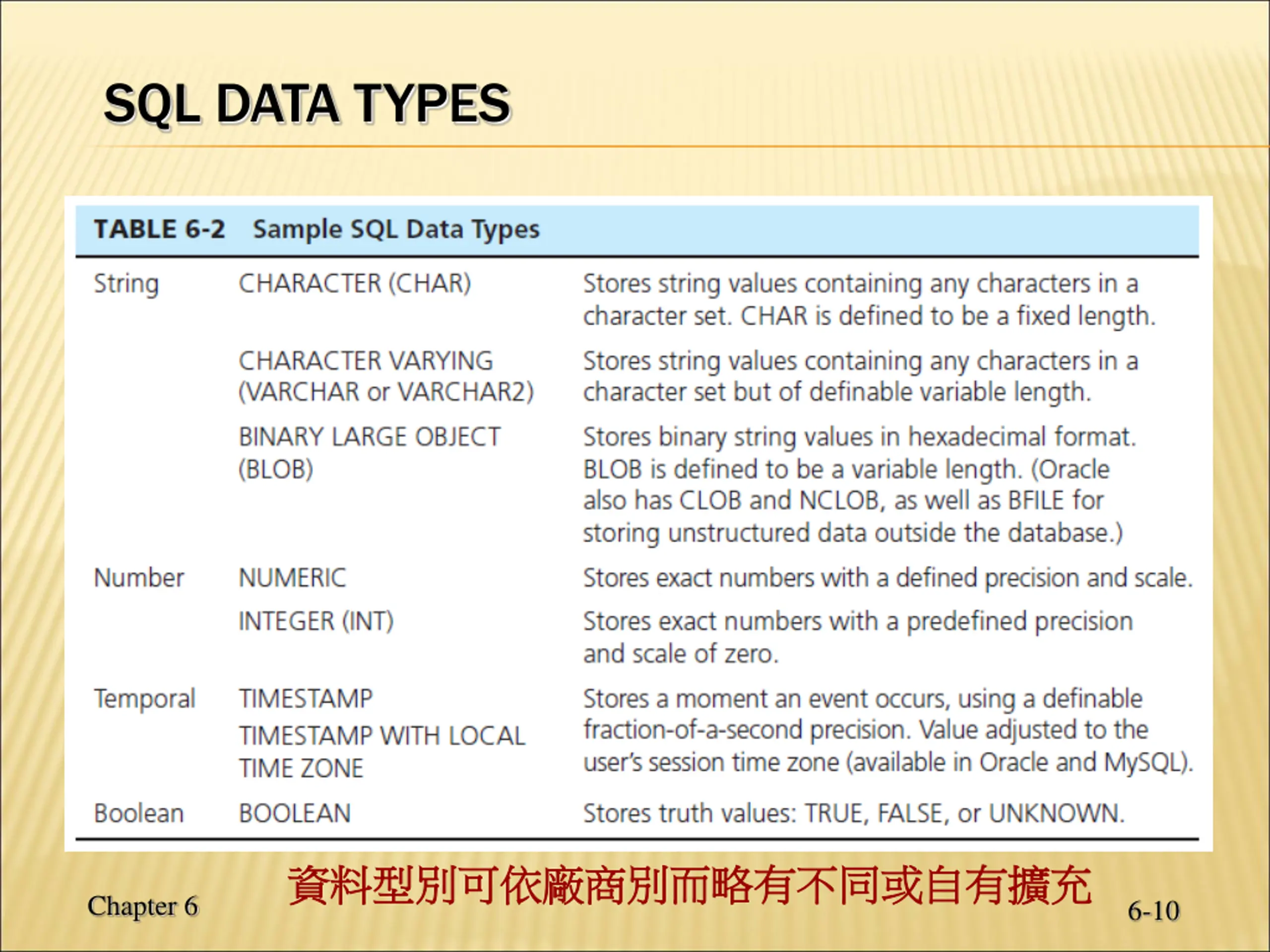Select the 'BINARY LARGE OBJECT' text
Image resolution: width=1270 pixels, height=952 pixels.
369,437
